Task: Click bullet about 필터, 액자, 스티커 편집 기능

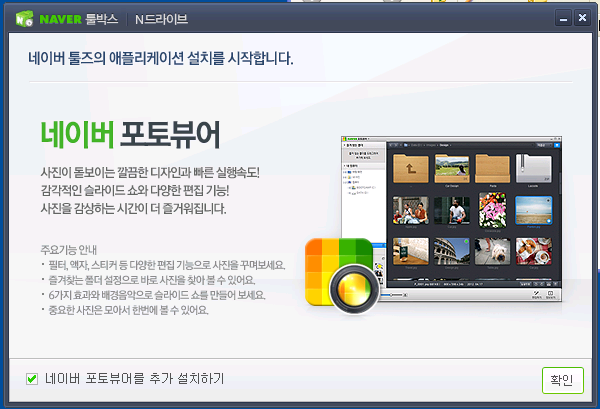Action: coord(163,265)
